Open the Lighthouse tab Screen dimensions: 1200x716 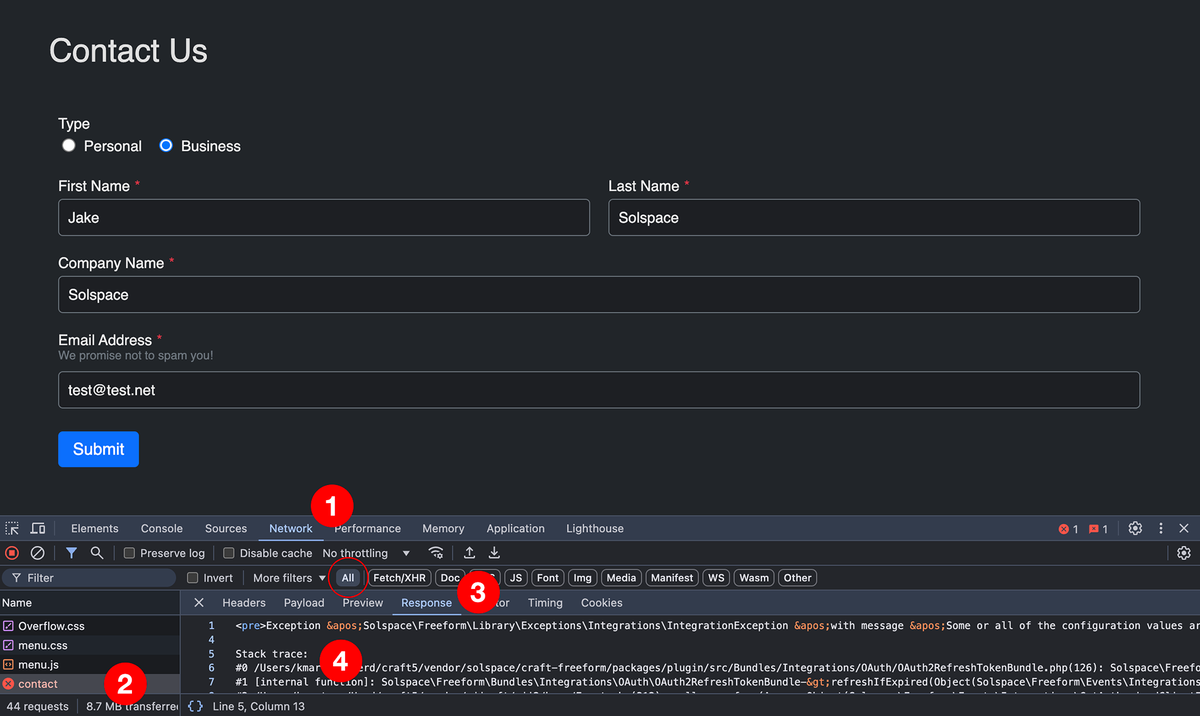(x=595, y=528)
